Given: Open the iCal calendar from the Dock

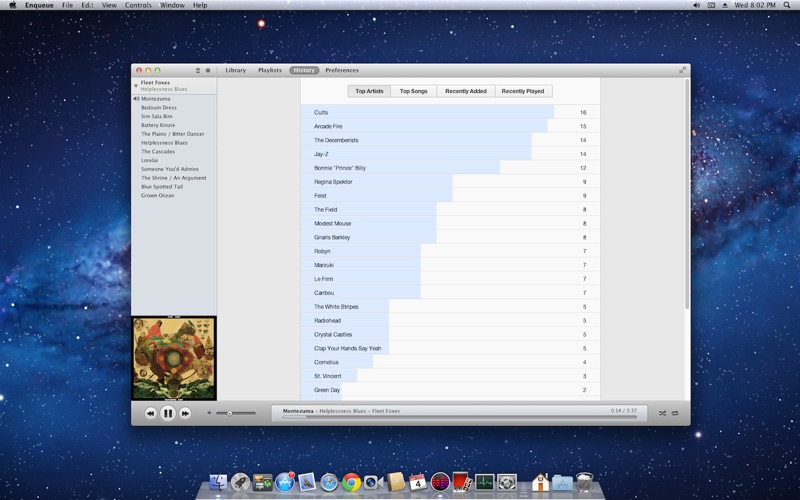Looking at the screenshot, I should [418, 482].
